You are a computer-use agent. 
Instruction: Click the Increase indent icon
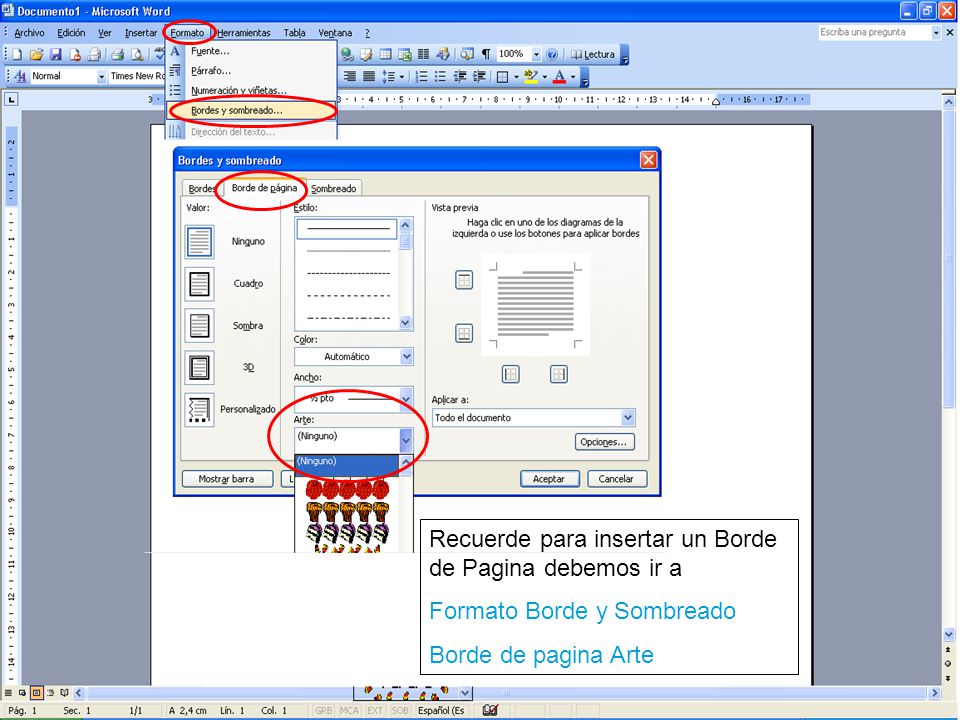[x=479, y=77]
